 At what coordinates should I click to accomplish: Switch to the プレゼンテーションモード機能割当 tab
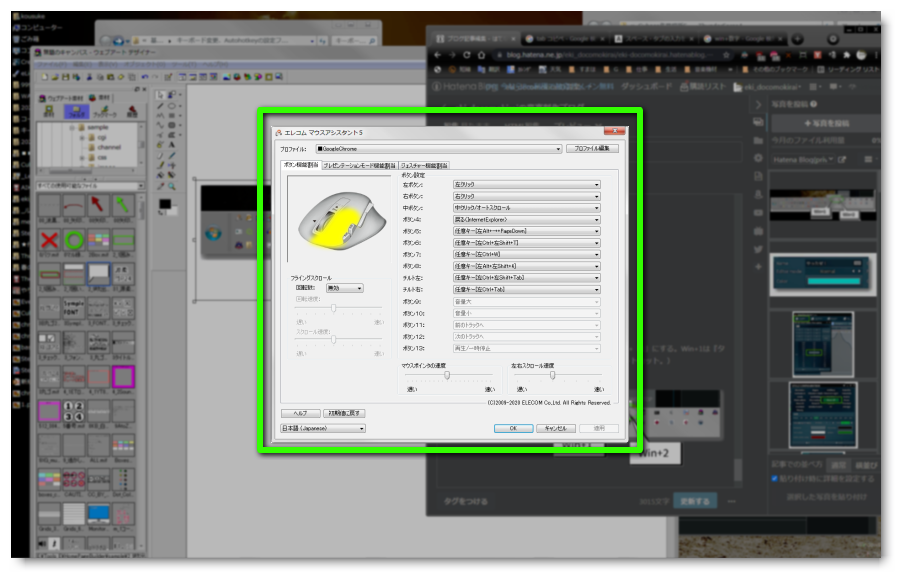click(359, 165)
